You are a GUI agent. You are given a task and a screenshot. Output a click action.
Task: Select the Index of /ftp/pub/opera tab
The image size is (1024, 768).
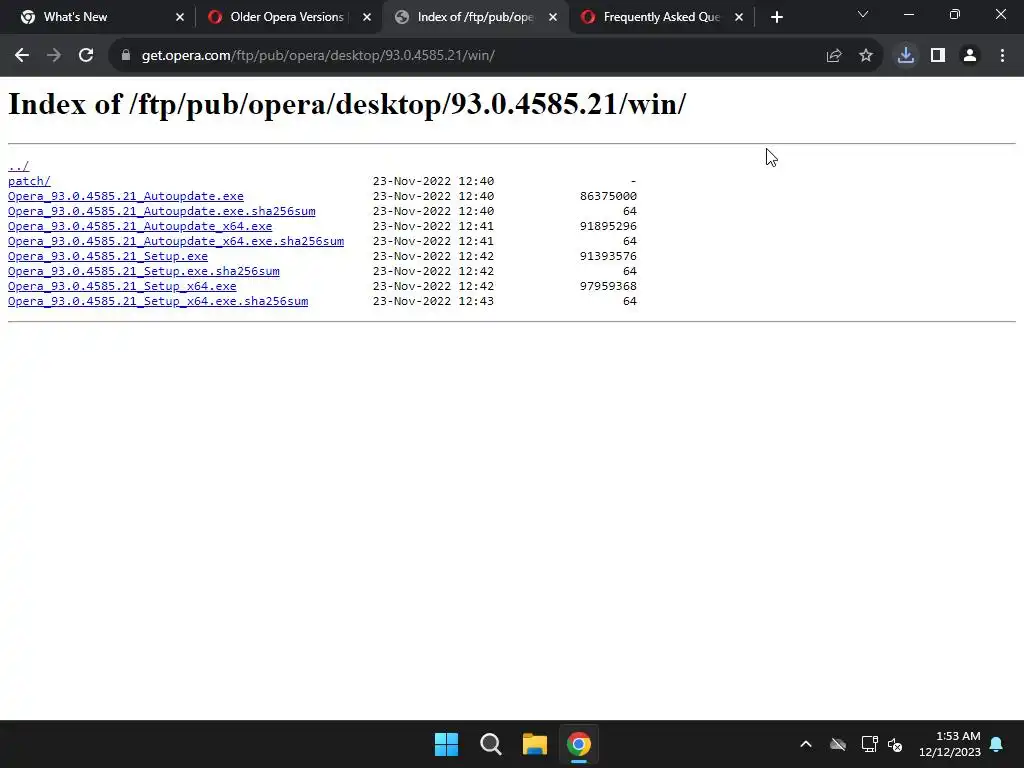coord(475,17)
